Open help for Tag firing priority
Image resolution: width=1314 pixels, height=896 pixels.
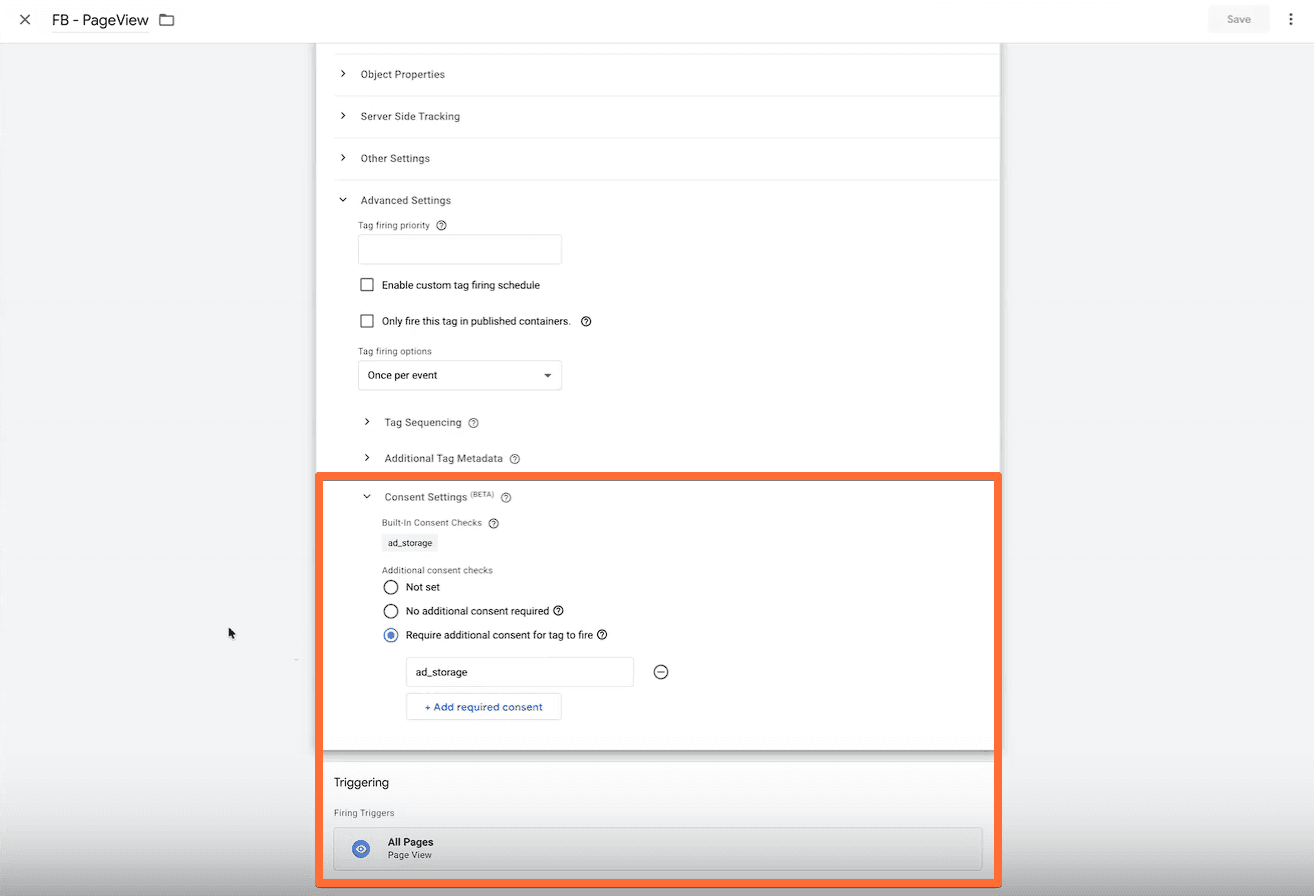(441, 225)
